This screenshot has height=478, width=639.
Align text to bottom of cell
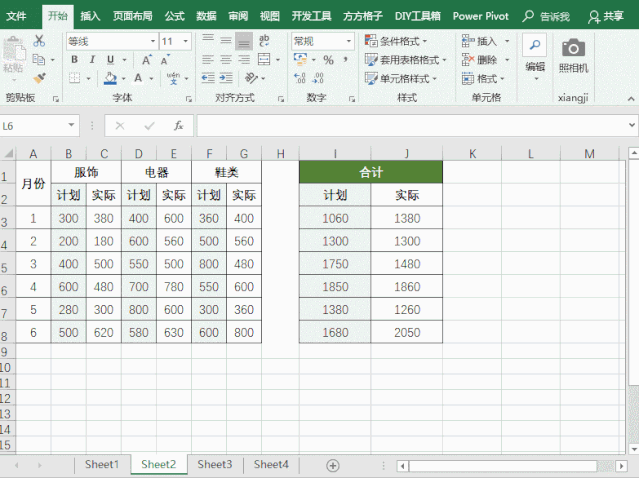tap(244, 41)
